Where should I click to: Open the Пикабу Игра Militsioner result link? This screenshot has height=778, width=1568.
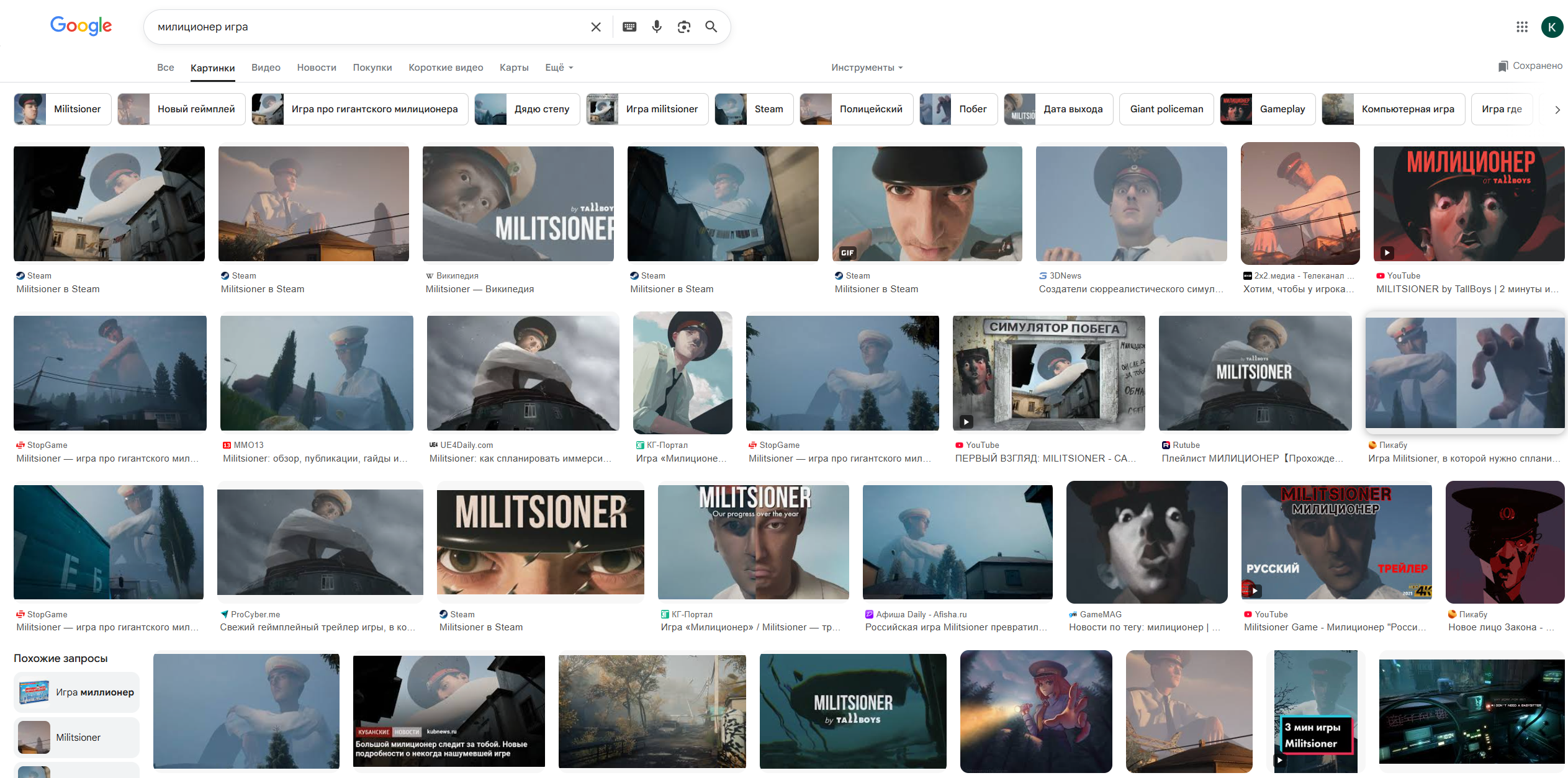pyautogui.click(x=1464, y=458)
